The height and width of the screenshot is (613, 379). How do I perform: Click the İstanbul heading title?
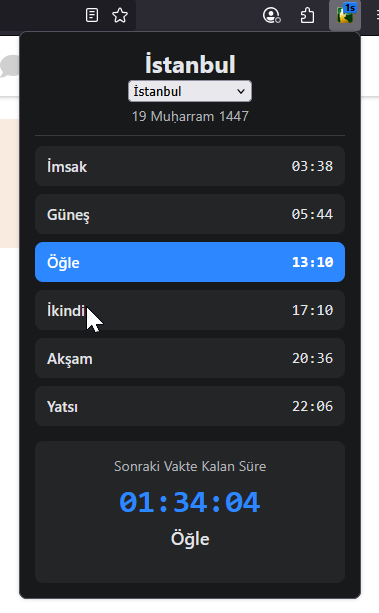point(190,64)
